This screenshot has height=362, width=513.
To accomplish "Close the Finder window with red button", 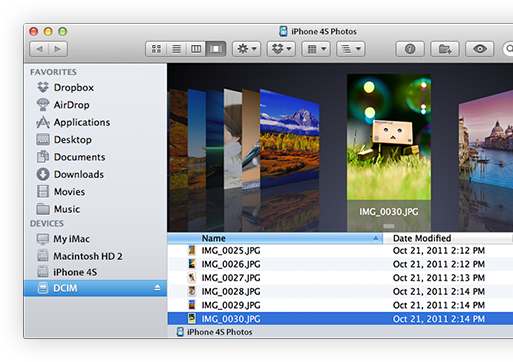I will click(x=34, y=31).
